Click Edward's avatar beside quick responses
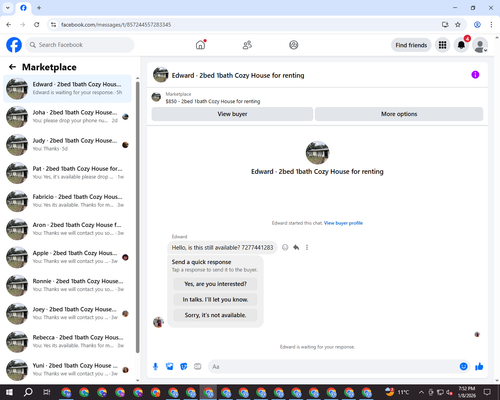 [x=158, y=322]
